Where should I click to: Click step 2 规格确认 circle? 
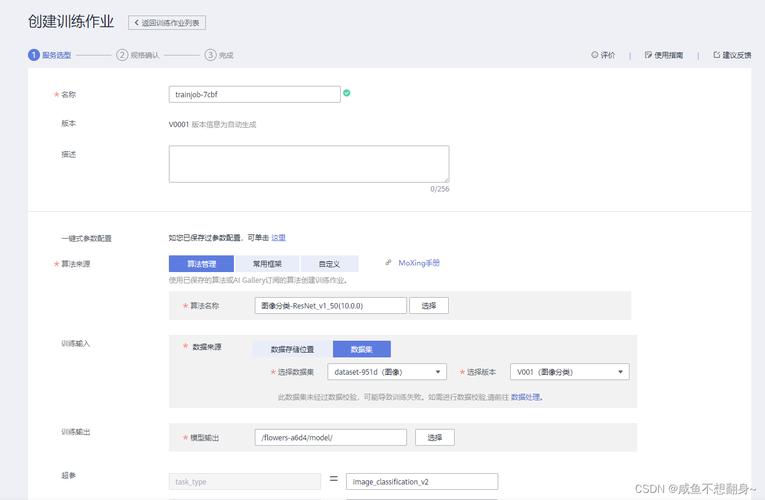coord(122,56)
